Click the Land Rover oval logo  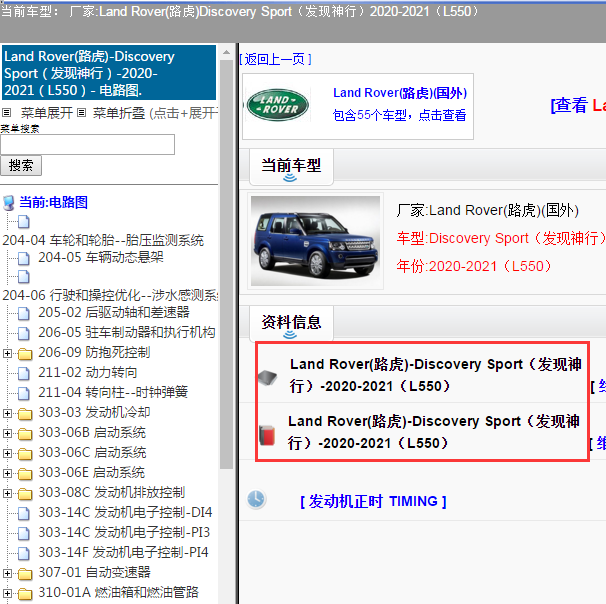277,105
